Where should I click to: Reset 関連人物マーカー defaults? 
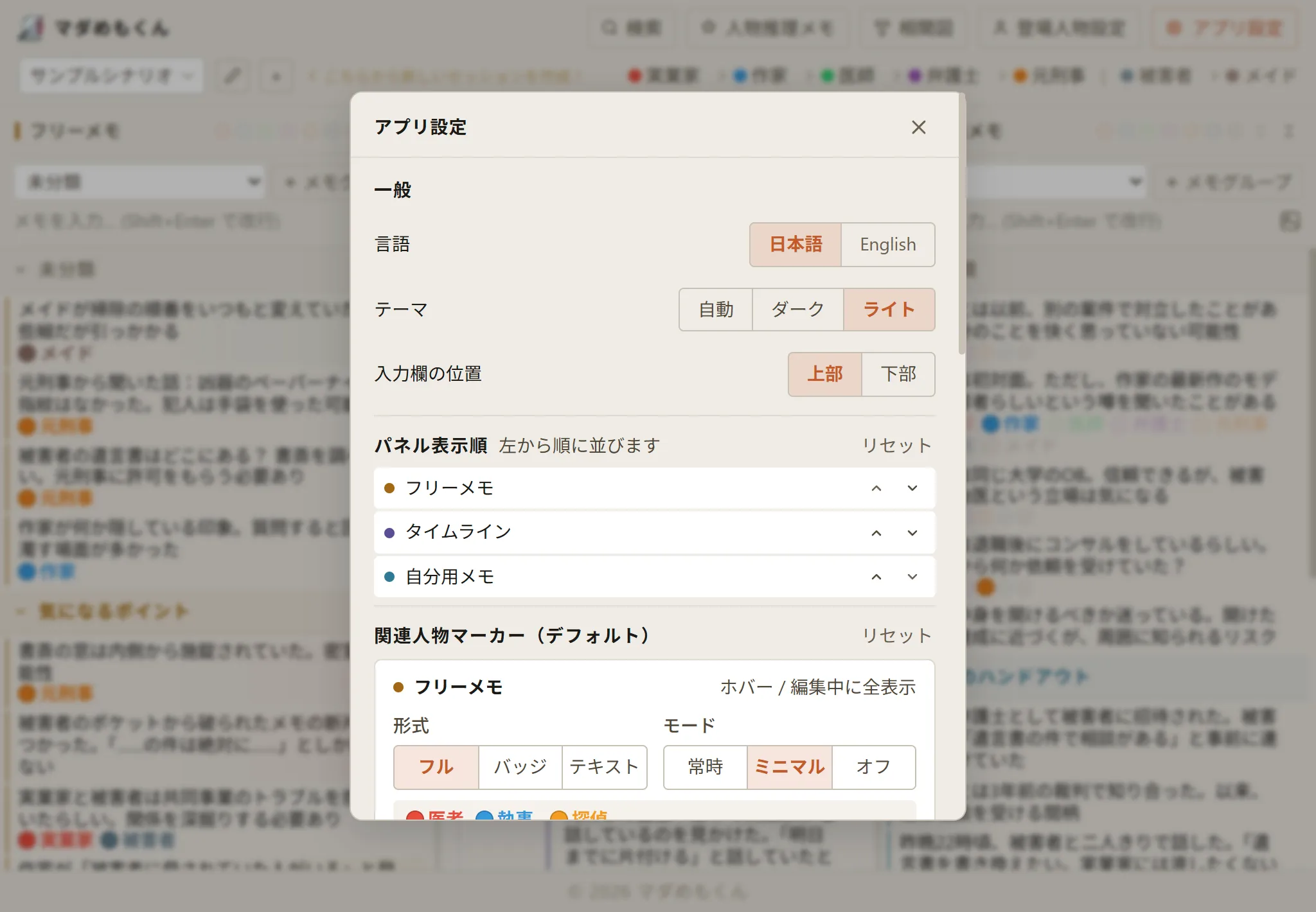click(896, 636)
